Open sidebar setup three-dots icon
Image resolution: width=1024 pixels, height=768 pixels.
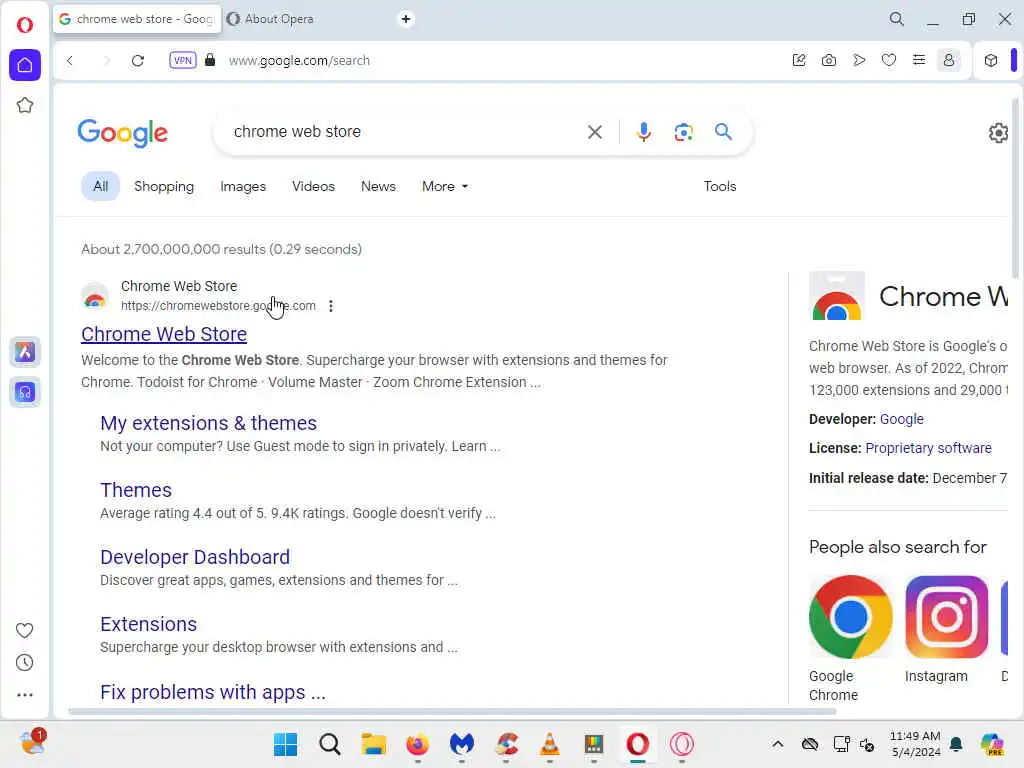coord(25,695)
